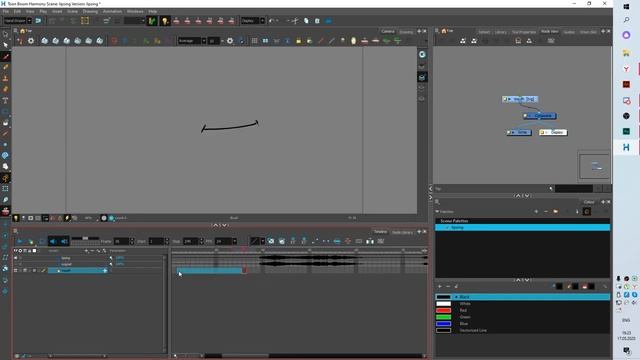Select the Blue colour swatch
The image size is (640, 360).
(x=443, y=324)
